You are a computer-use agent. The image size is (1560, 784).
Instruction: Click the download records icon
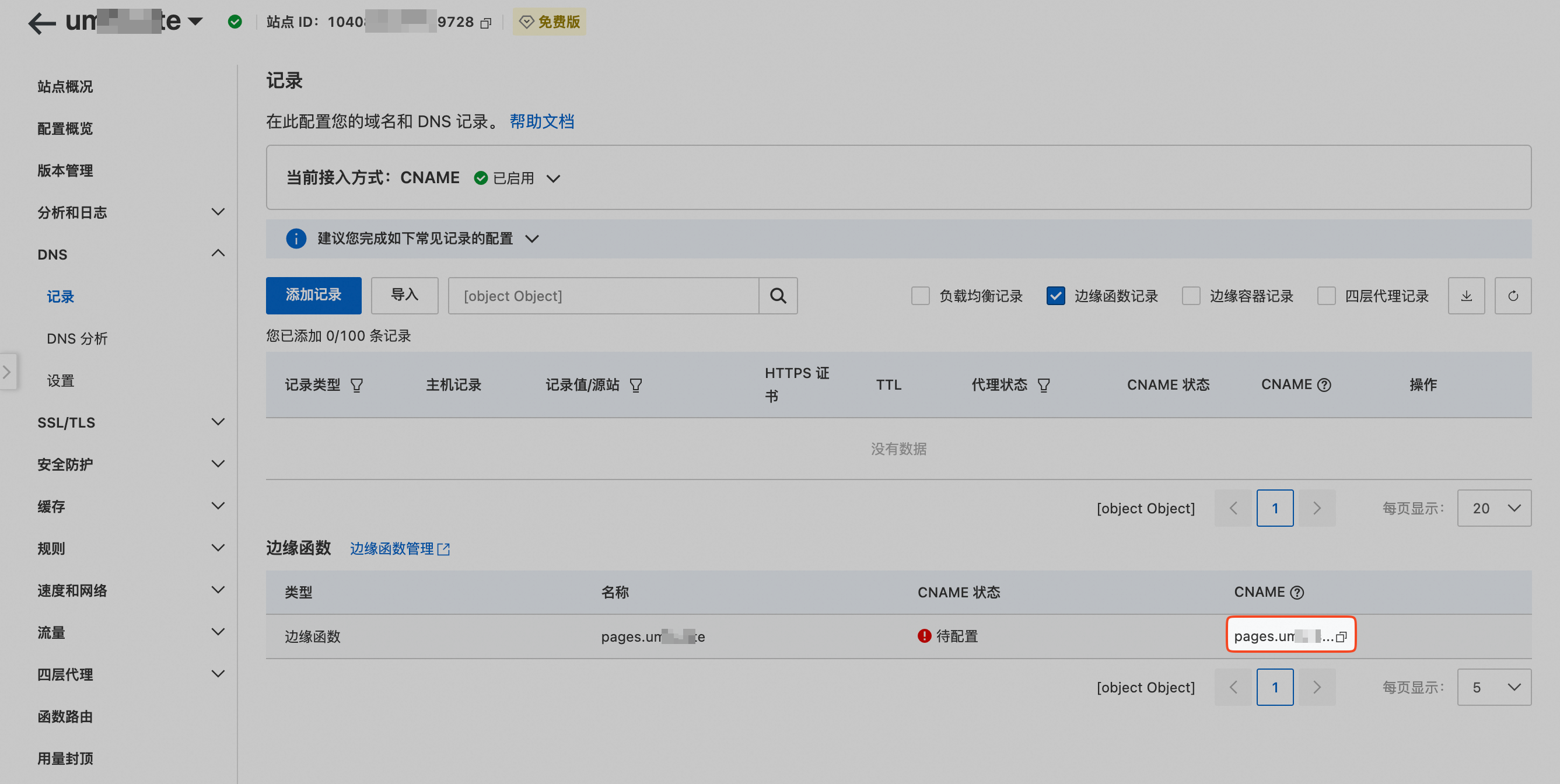click(x=1466, y=295)
